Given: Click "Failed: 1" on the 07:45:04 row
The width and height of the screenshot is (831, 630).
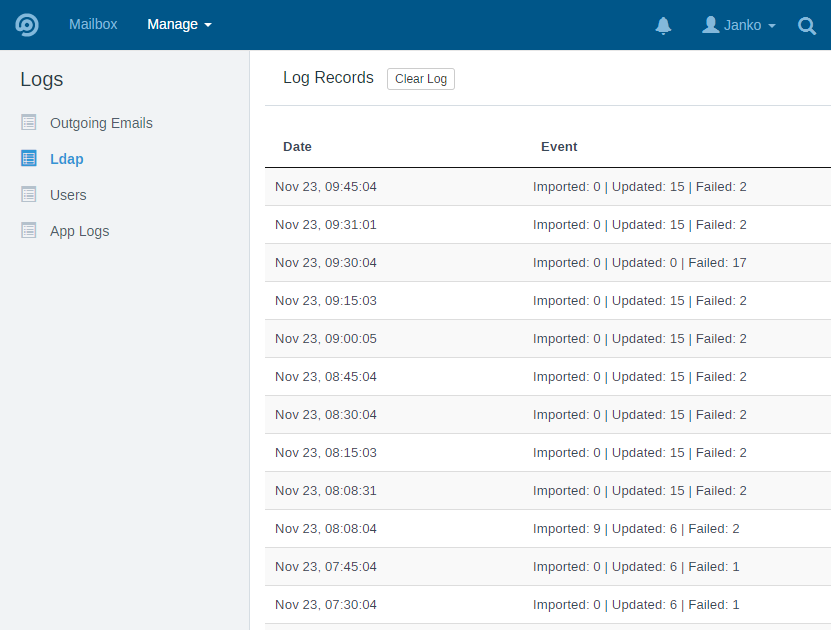Looking at the screenshot, I should pyautogui.click(x=715, y=566).
